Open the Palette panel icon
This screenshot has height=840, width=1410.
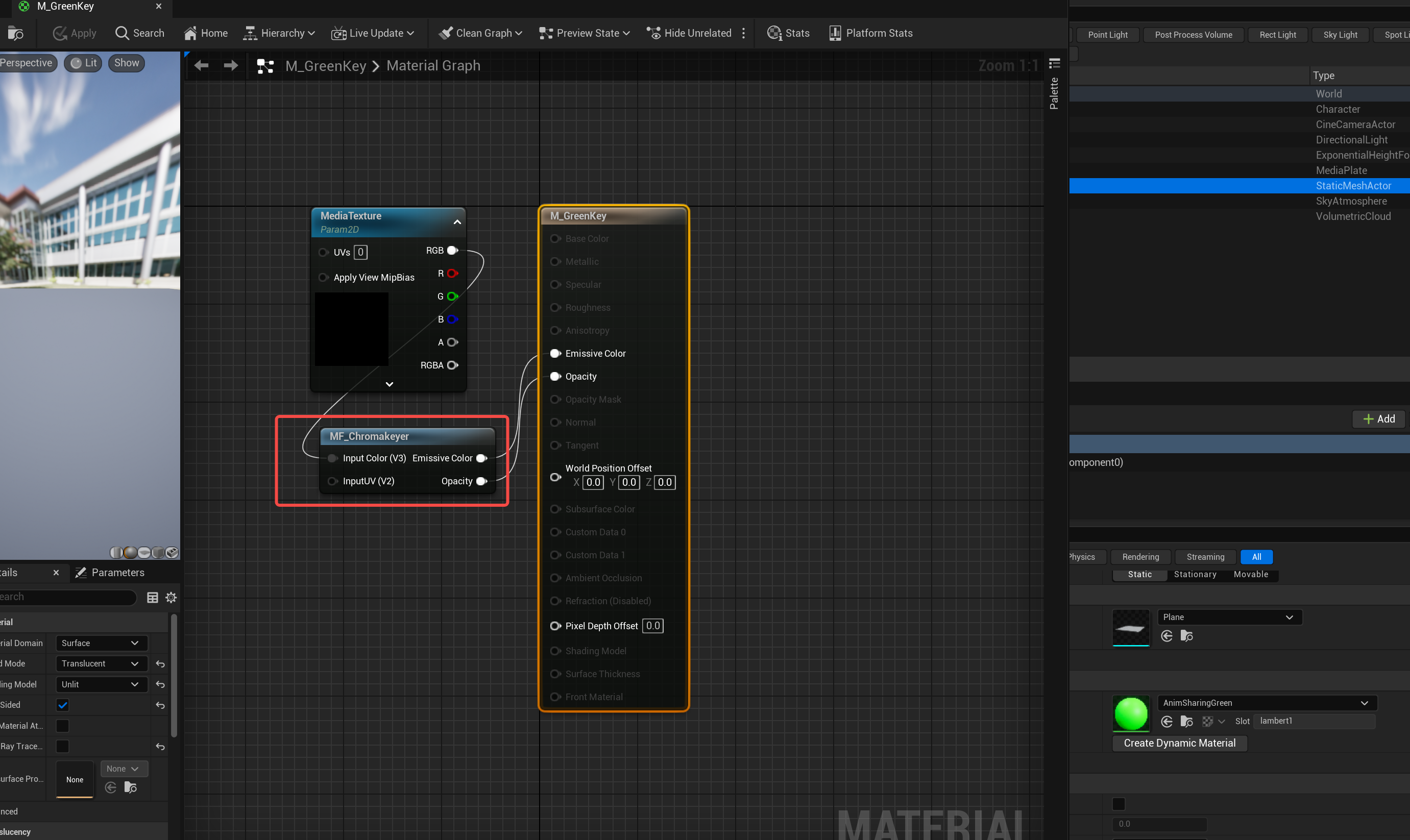[x=1054, y=63]
